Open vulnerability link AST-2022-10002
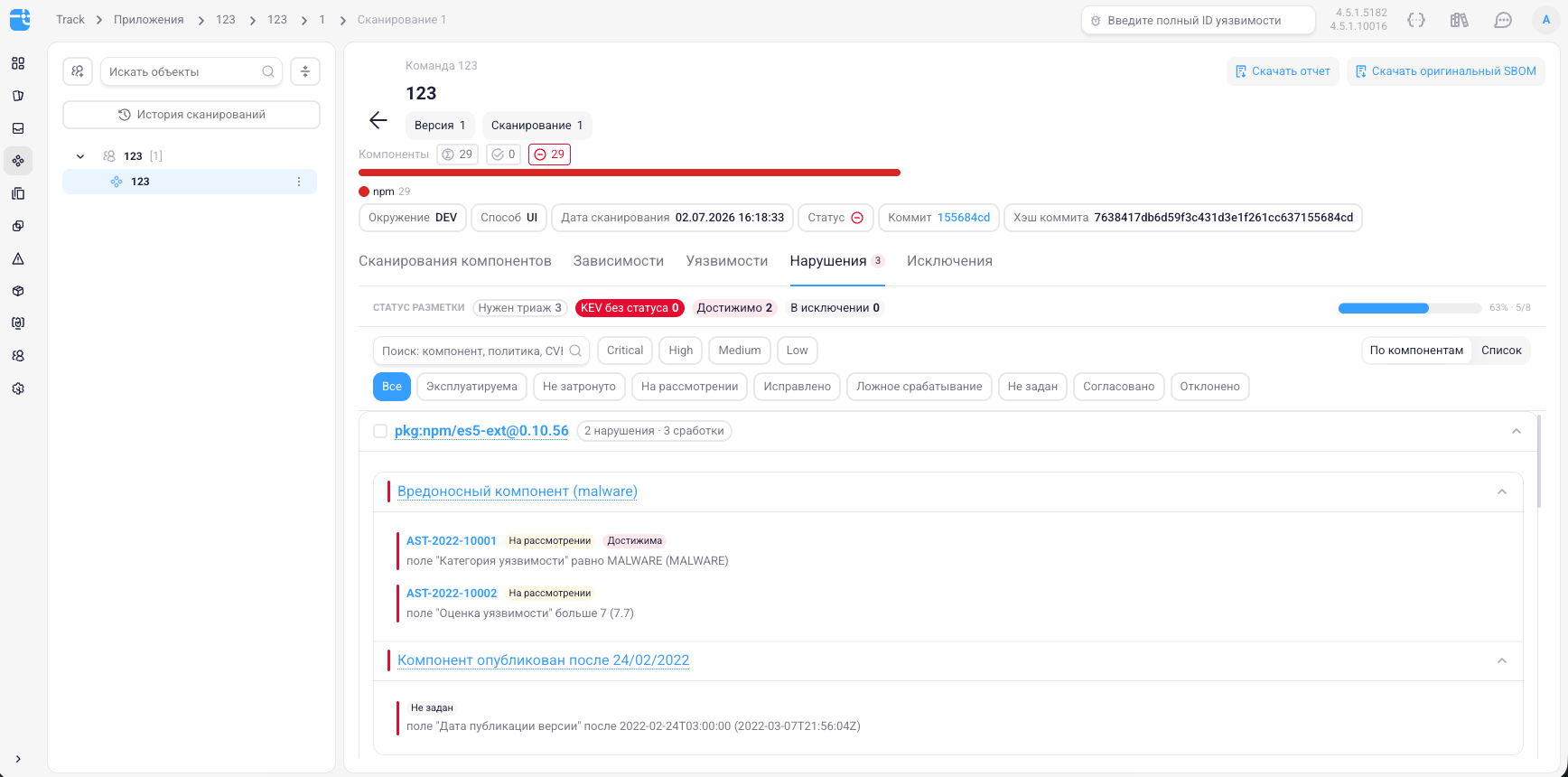The width and height of the screenshot is (1568, 777). [452, 594]
